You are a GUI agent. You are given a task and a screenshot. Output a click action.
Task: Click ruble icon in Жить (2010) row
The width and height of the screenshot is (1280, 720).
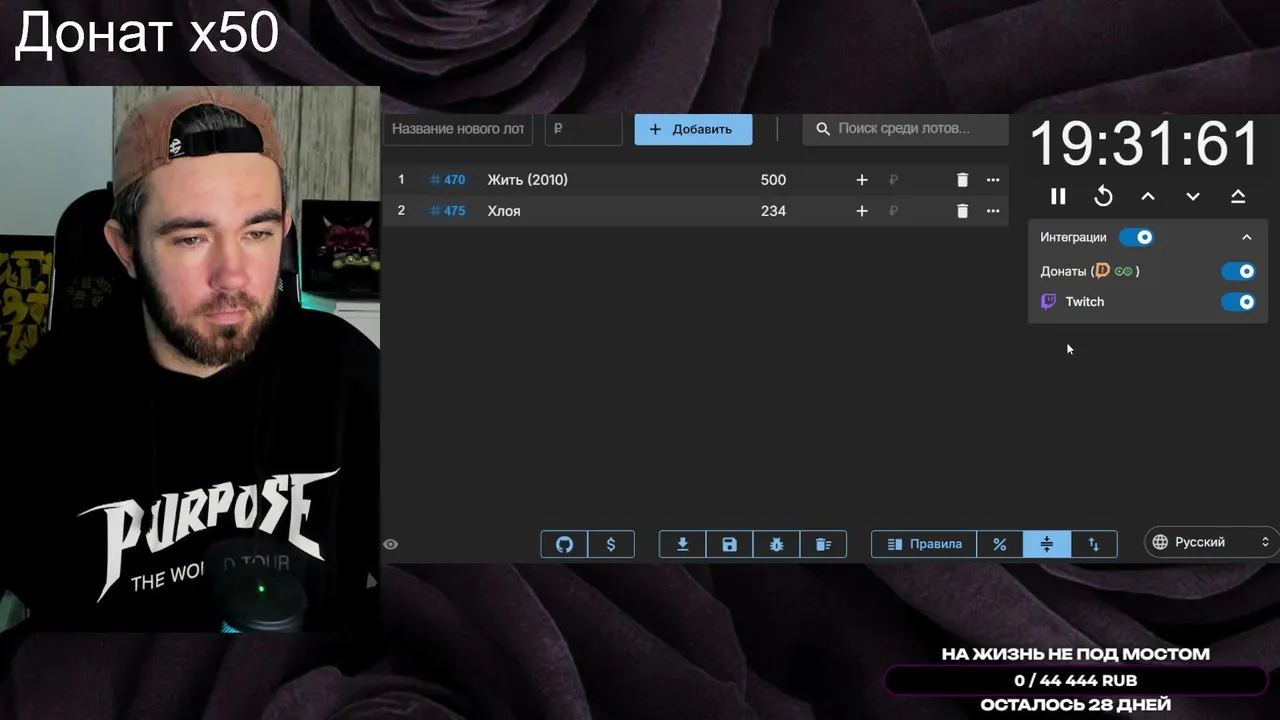893,180
